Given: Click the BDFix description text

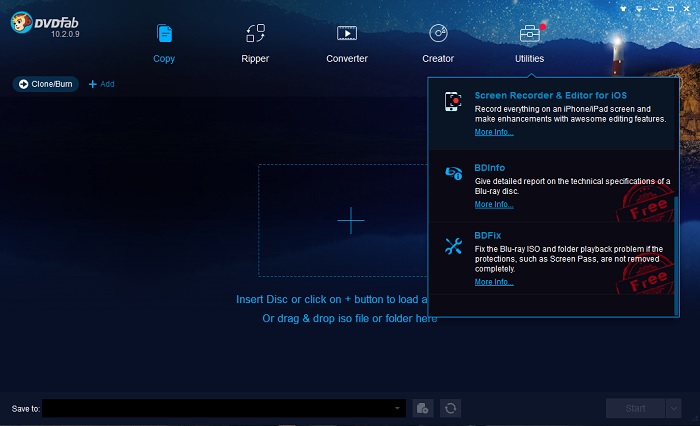Looking at the screenshot, I should point(569,259).
